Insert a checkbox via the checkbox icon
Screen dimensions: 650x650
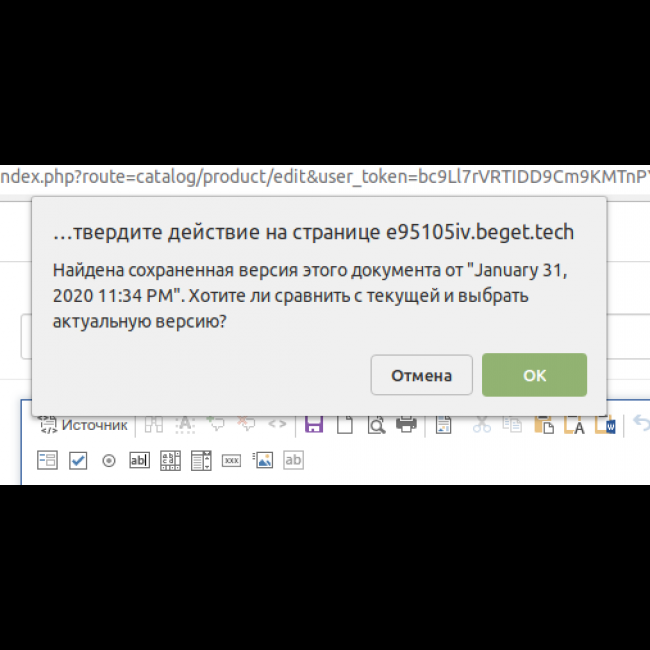[78, 460]
